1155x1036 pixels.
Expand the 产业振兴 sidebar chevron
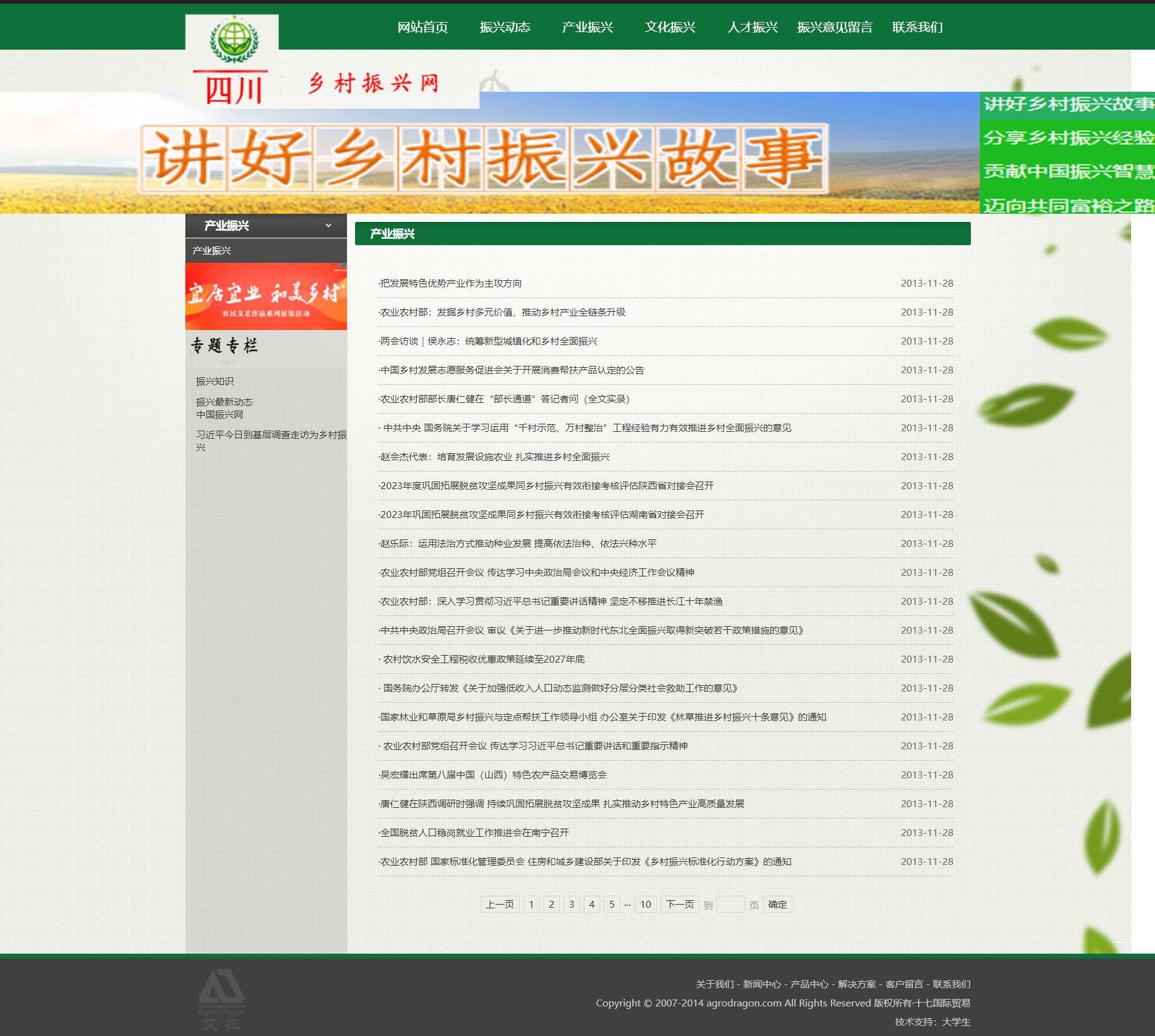[328, 226]
